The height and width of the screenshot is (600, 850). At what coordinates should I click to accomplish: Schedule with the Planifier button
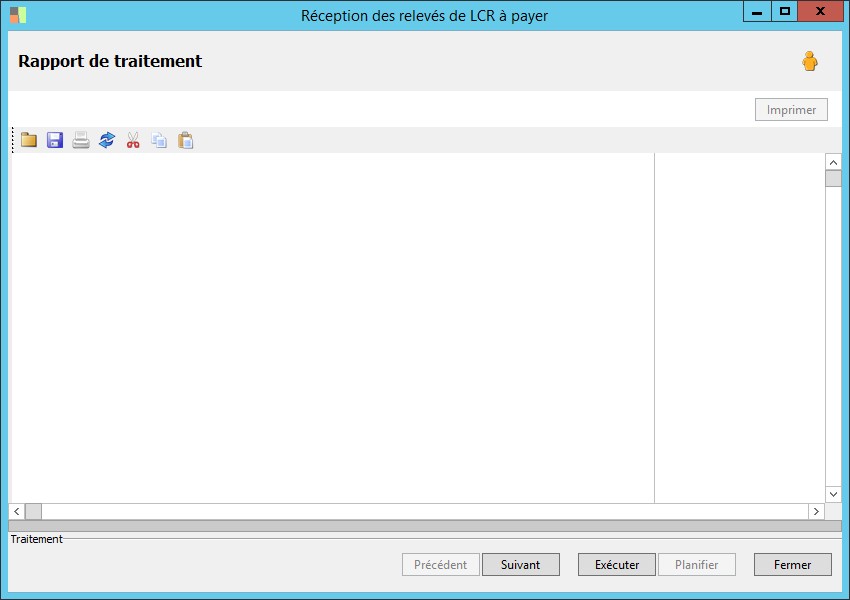point(697,565)
